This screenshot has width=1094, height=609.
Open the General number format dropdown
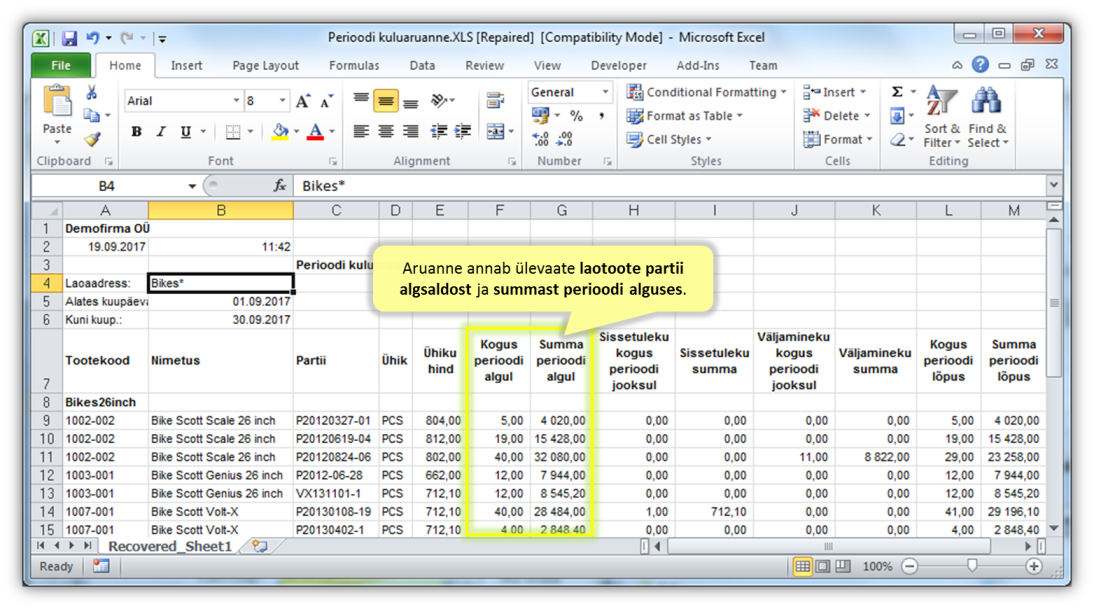(605, 92)
